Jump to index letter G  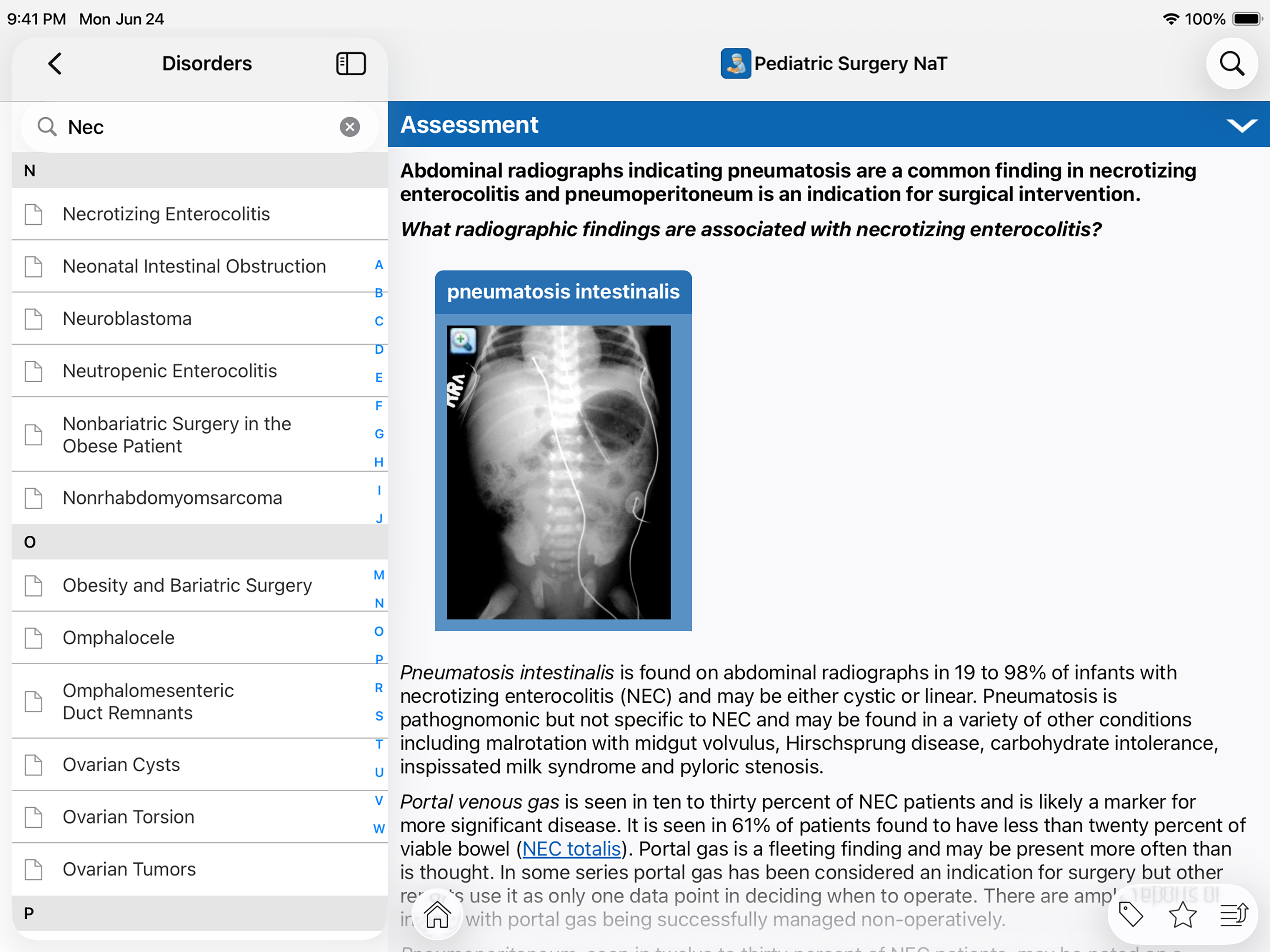pyautogui.click(x=379, y=434)
